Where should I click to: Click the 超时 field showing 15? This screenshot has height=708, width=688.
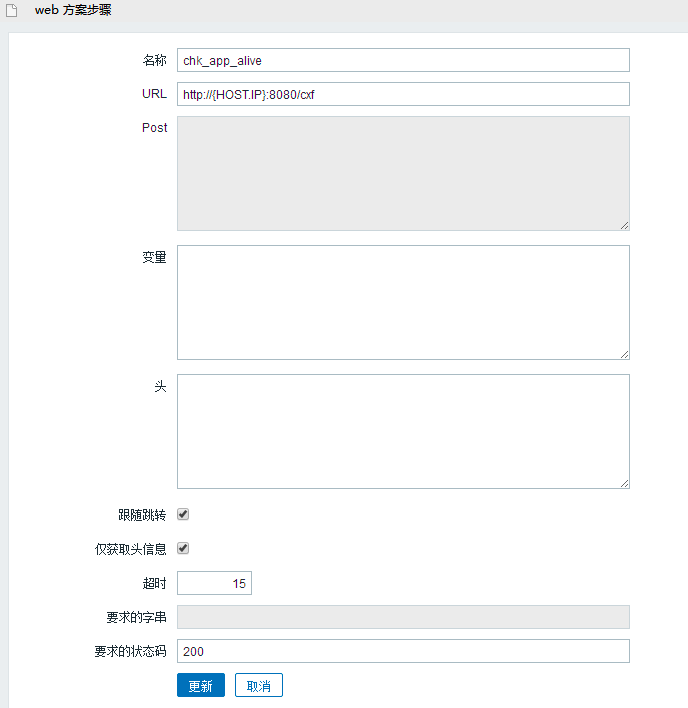point(214,583)
